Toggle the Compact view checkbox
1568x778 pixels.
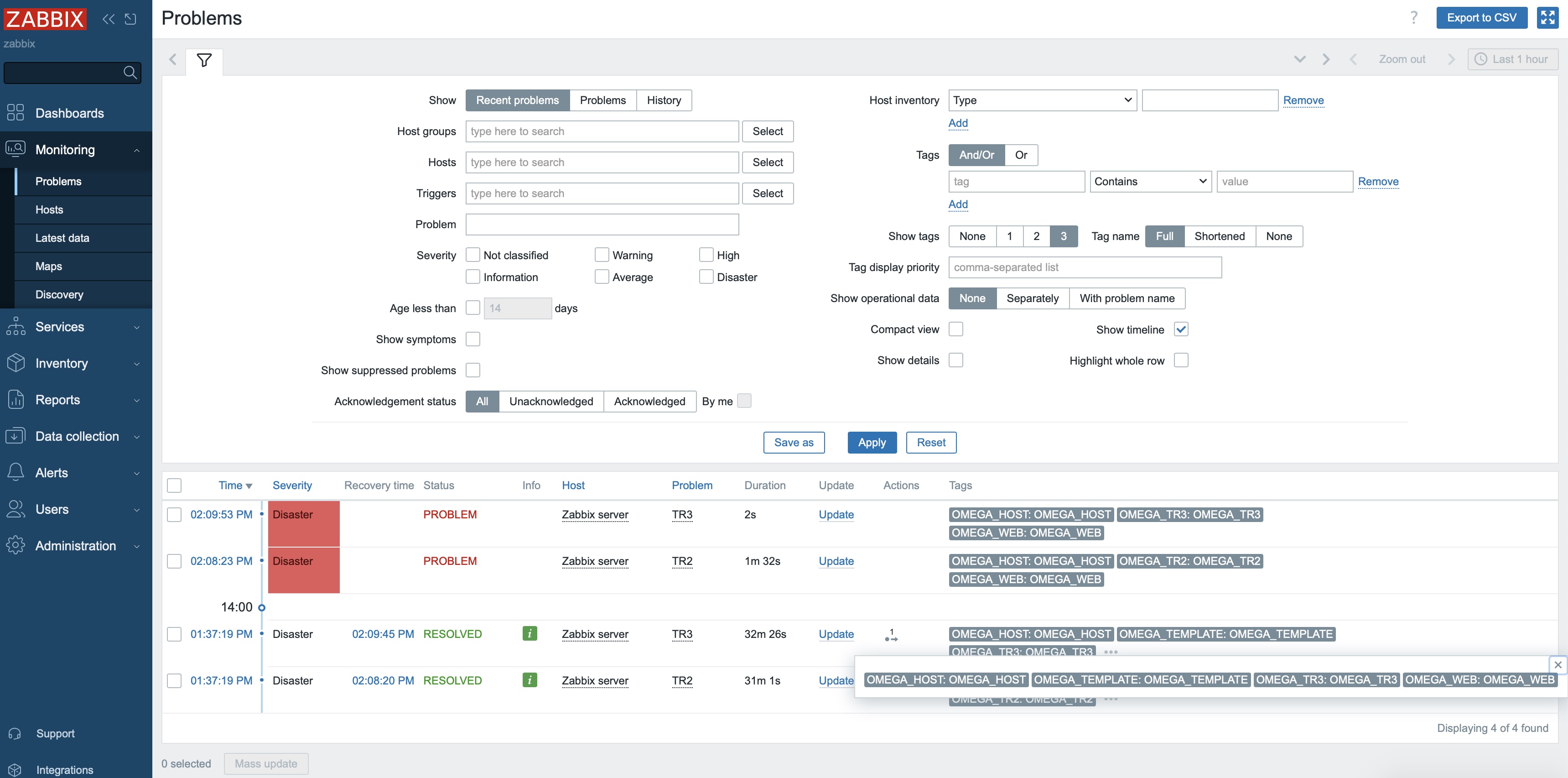point(955,329)
